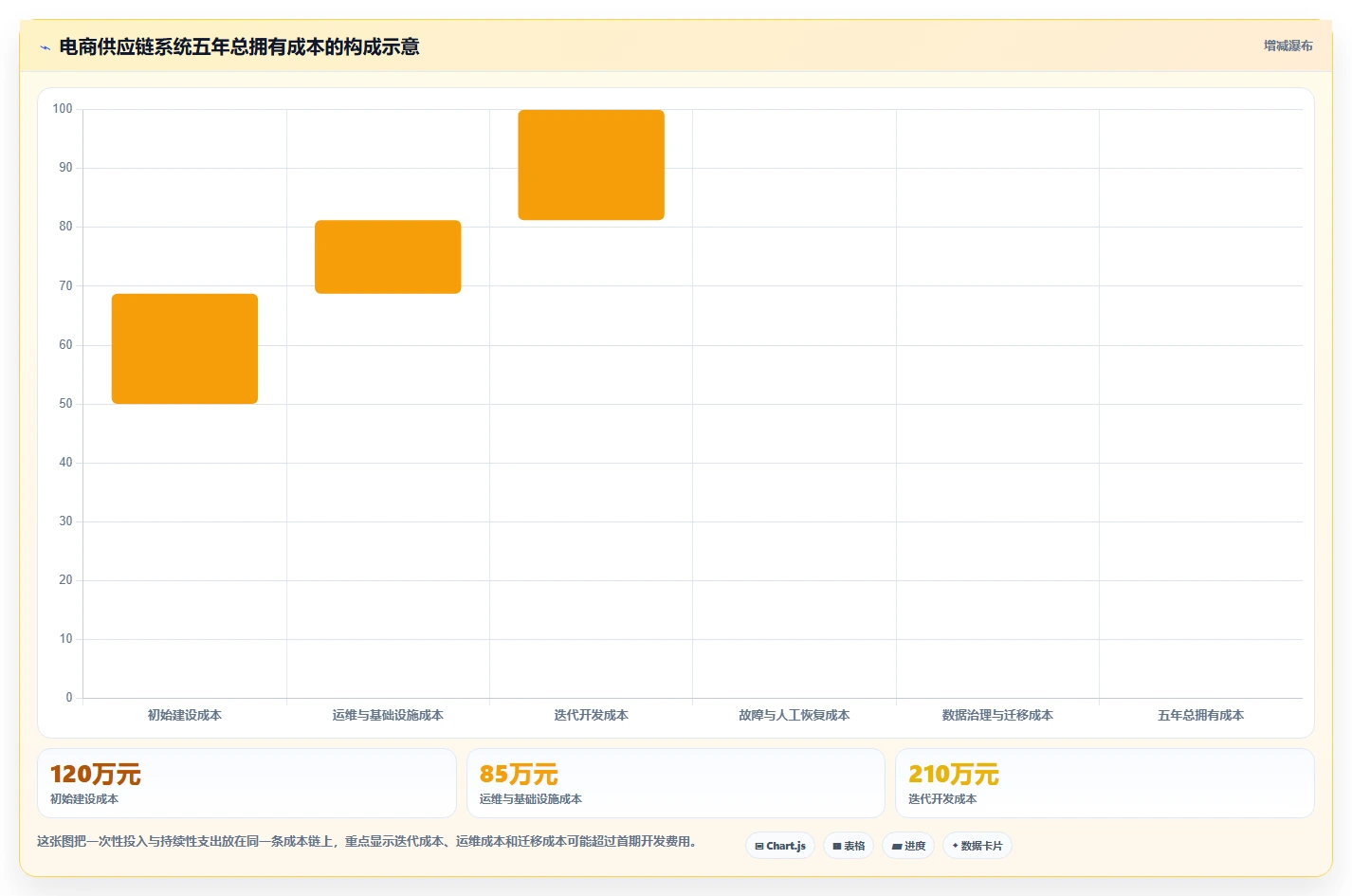The image size is (1352, 896).
Task: Click the y-axis value 20
Action: click(x=65, y=580)
